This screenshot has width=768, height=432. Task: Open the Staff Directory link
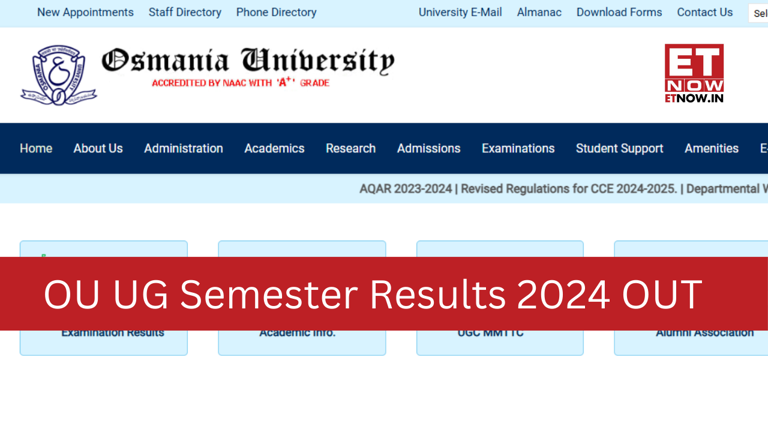coord(185,12)
